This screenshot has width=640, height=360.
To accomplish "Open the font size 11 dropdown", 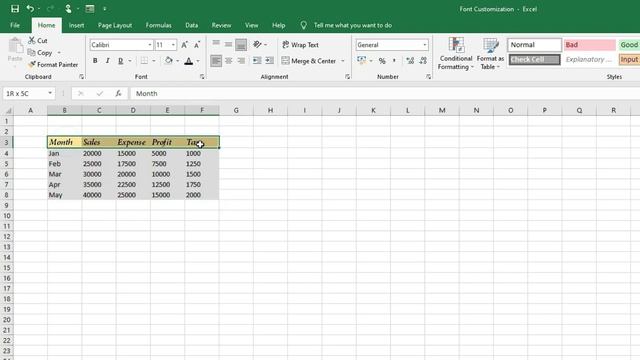I will 173,45.
